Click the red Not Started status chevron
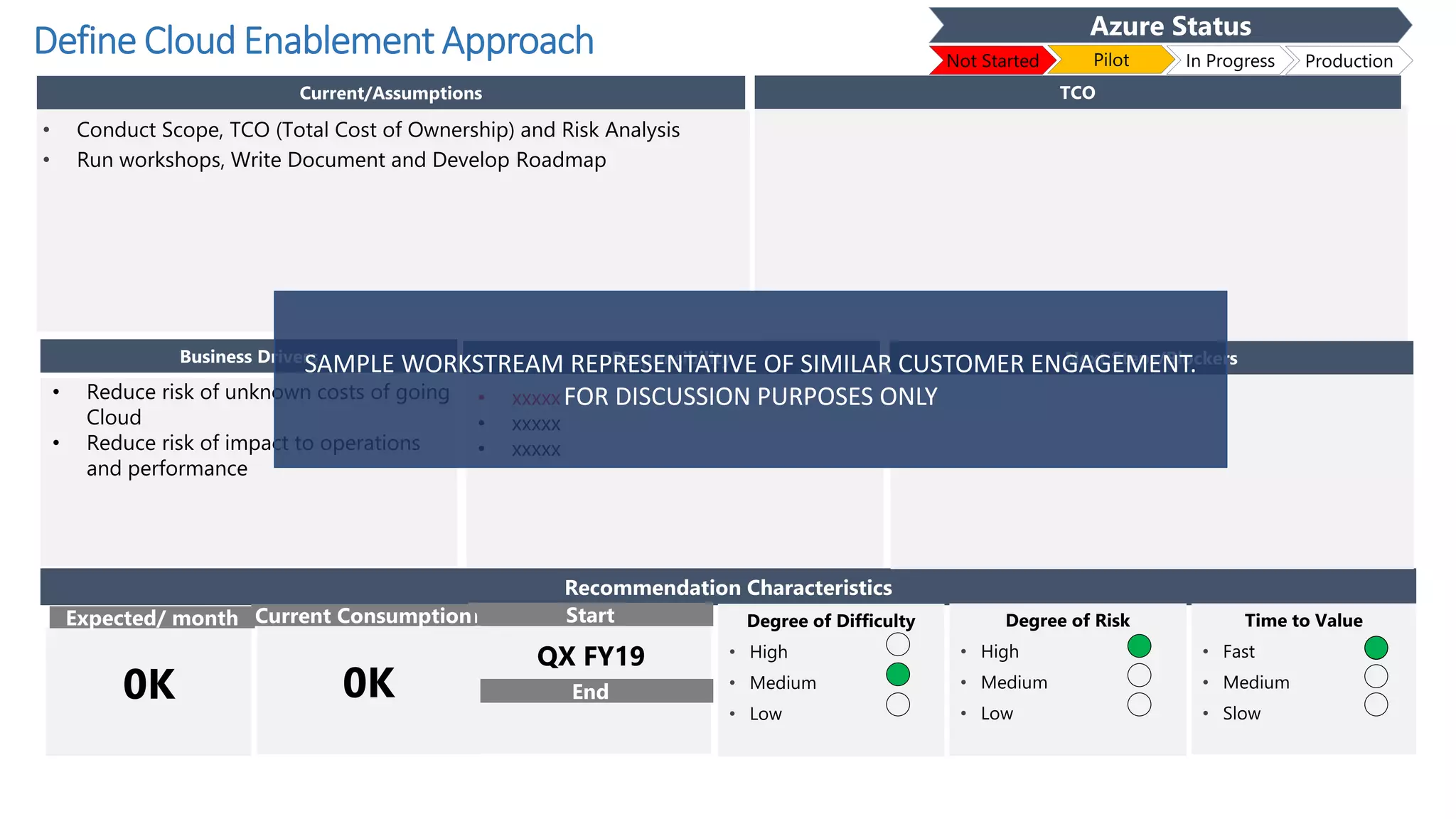The width and height of the screenshot is (1456, 819). click(x=992, y=61)
